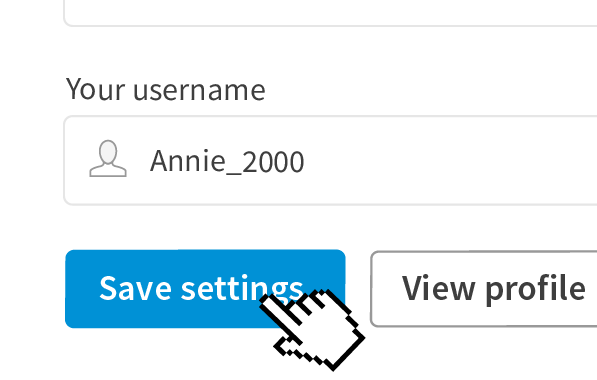Click the word 'settings' on blue button
597x380 pixels.
tap(242, 289)
